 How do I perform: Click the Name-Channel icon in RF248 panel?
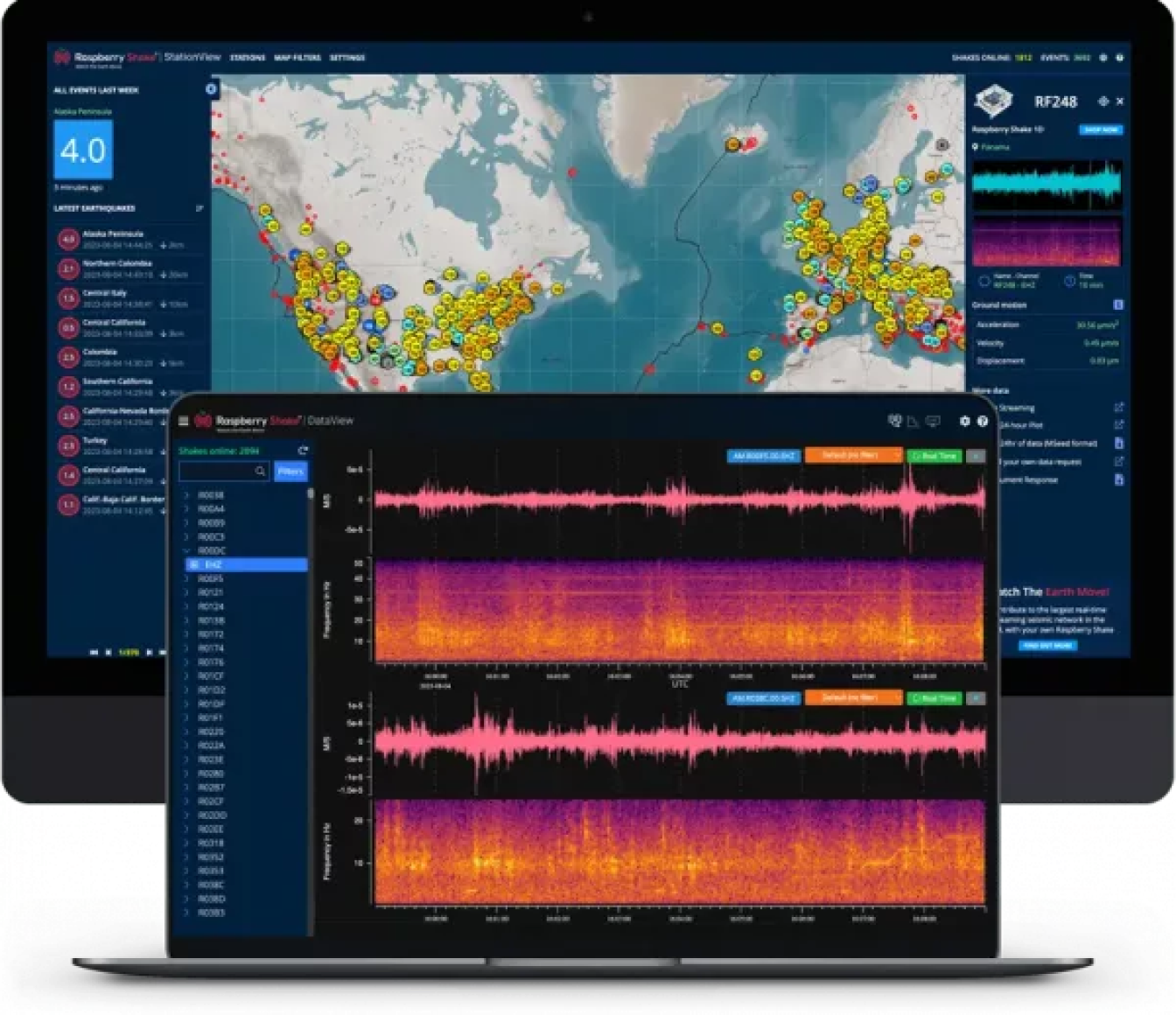tap(984, 281)
